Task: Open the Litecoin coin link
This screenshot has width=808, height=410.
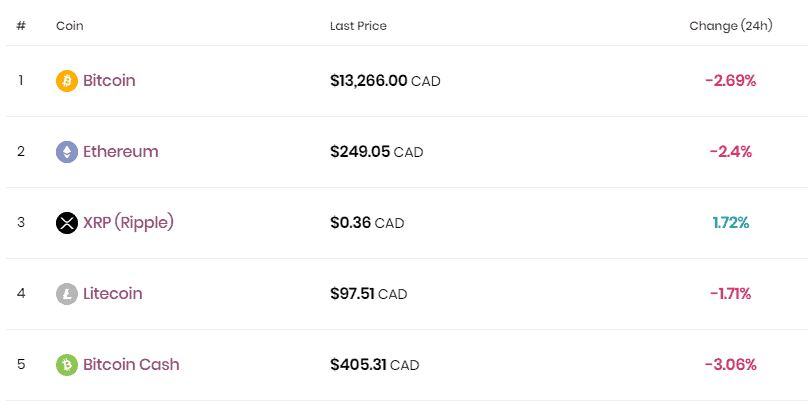Action: point(112,294)
